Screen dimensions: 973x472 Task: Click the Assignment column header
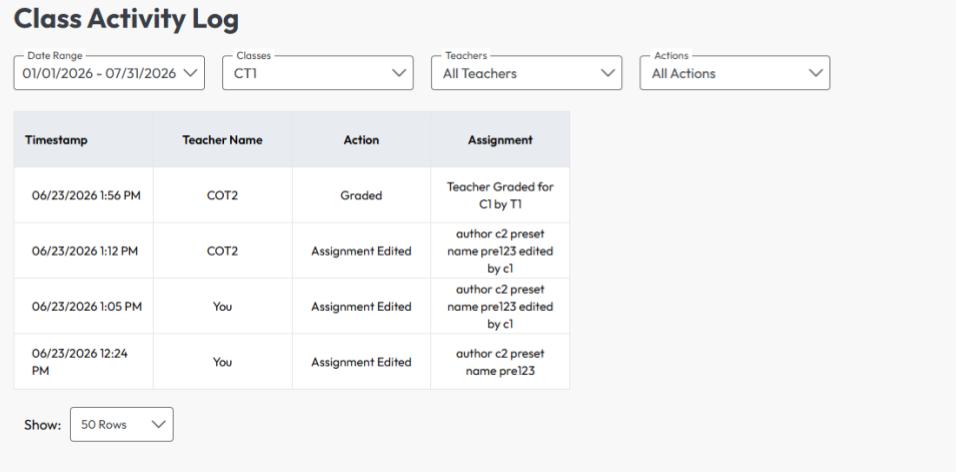tap(500, 140)
